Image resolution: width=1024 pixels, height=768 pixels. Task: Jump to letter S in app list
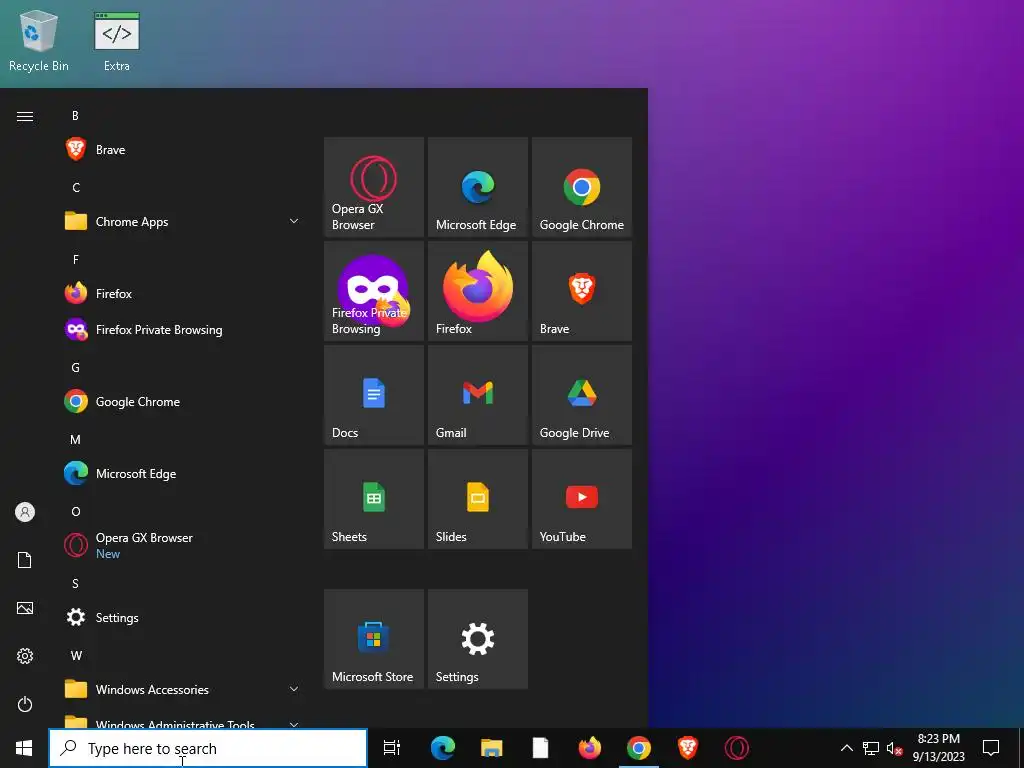pyautogui.click(x=76, y=583)
